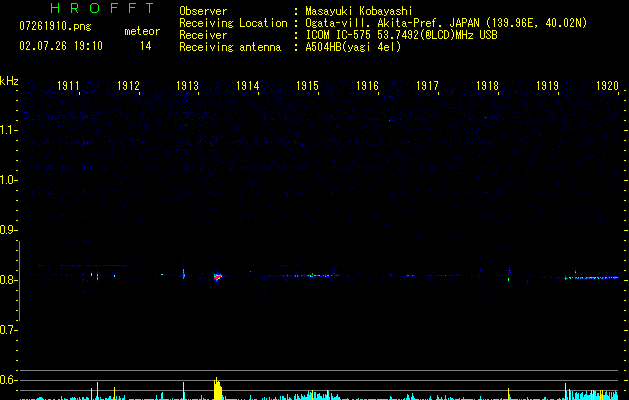Click the HROFFT title text
The height and width of the screenshot is (400, 629).
tap(102, 8)
